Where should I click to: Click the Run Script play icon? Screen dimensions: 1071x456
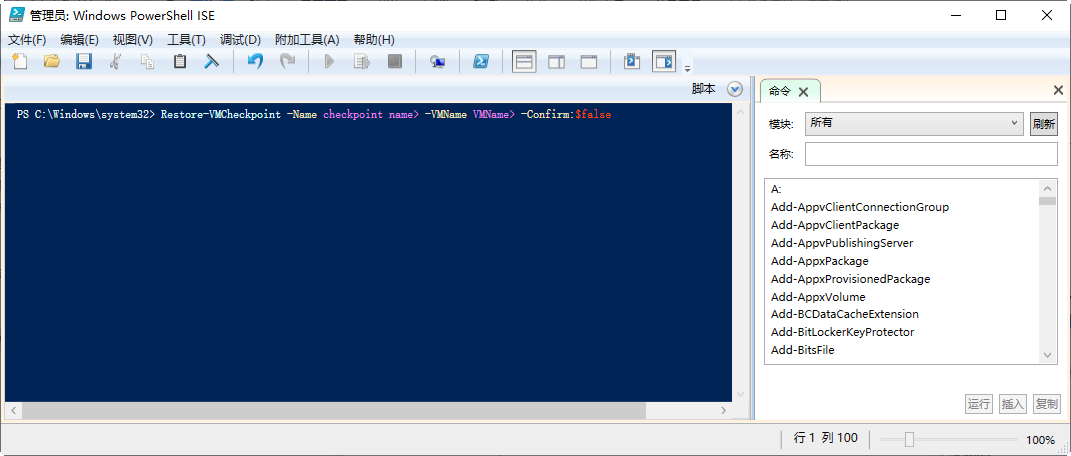(x=329, y=62)
